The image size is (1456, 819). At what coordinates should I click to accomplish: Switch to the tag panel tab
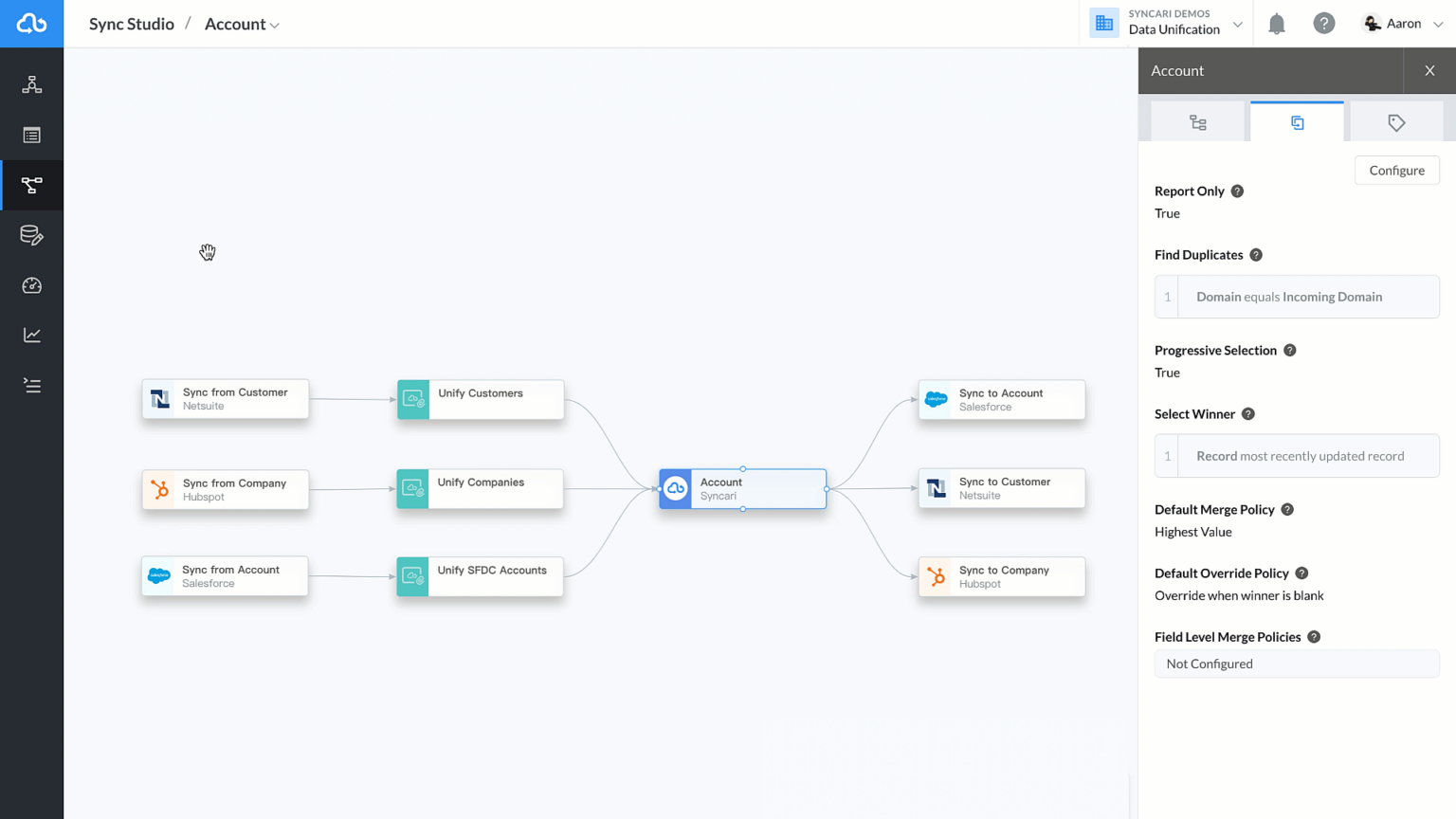(1396, 122)
